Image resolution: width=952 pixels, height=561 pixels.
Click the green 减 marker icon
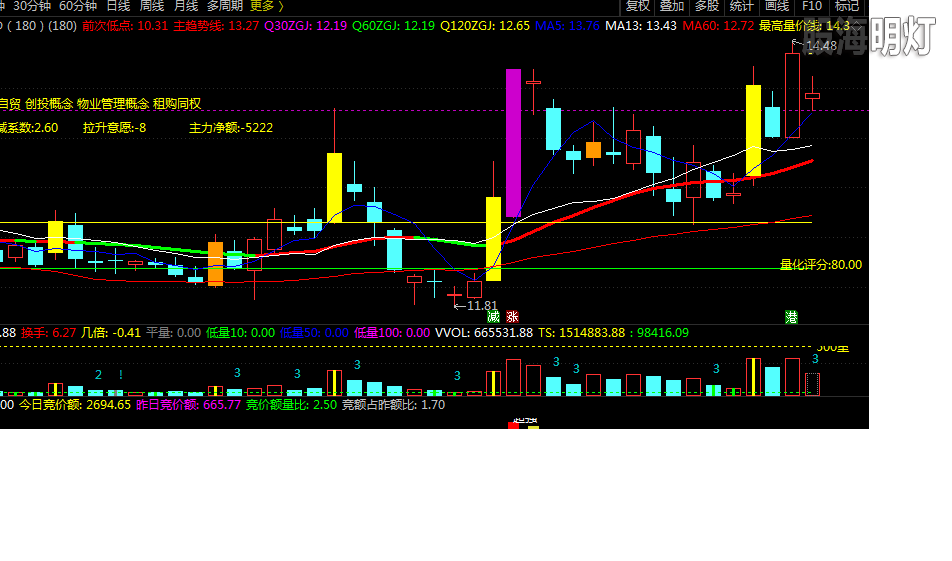(493, 316)
